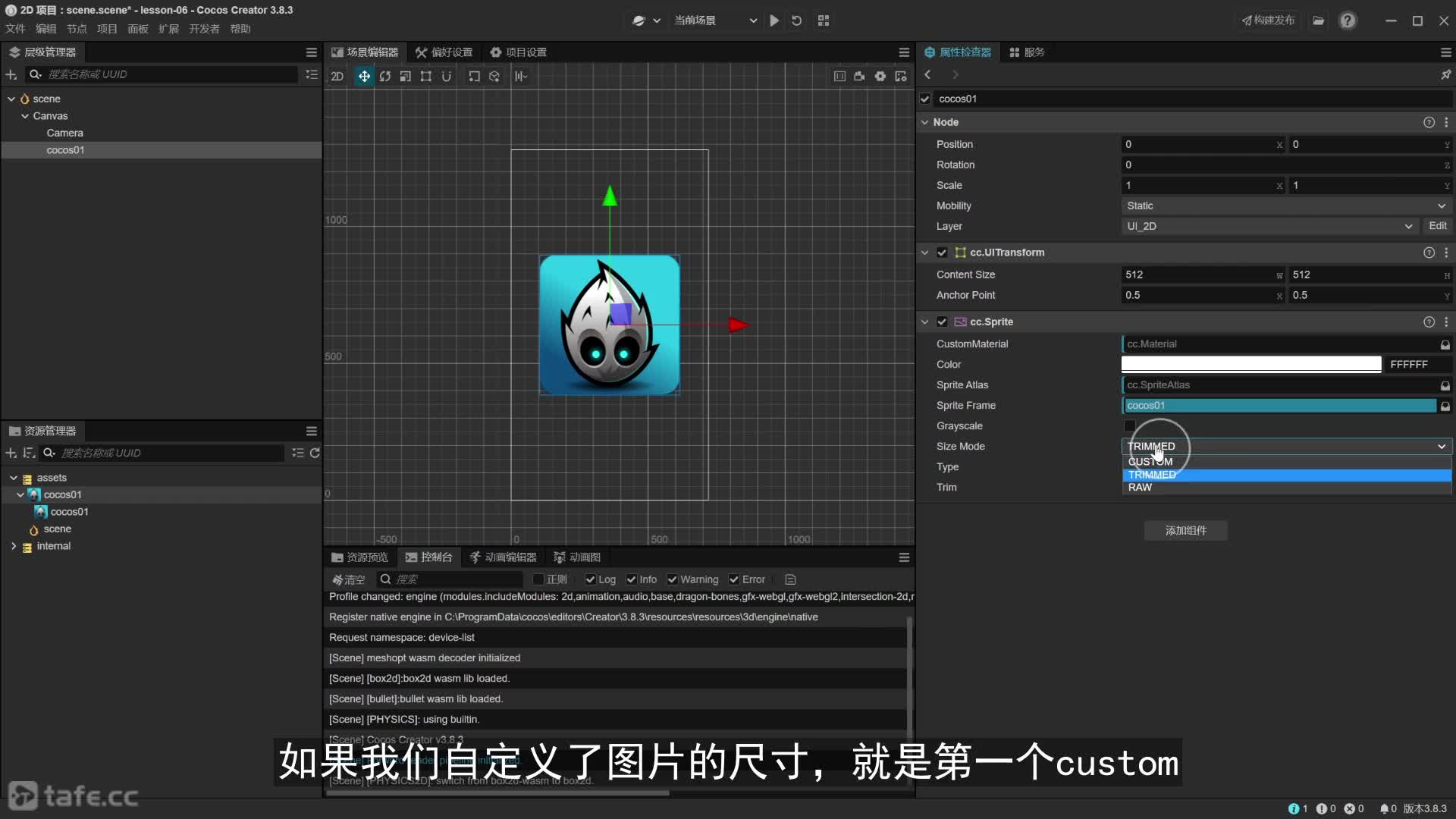Choose CUSTOM in Size Mode dropdown
1456x819 pixels.
click(1287, 462)
